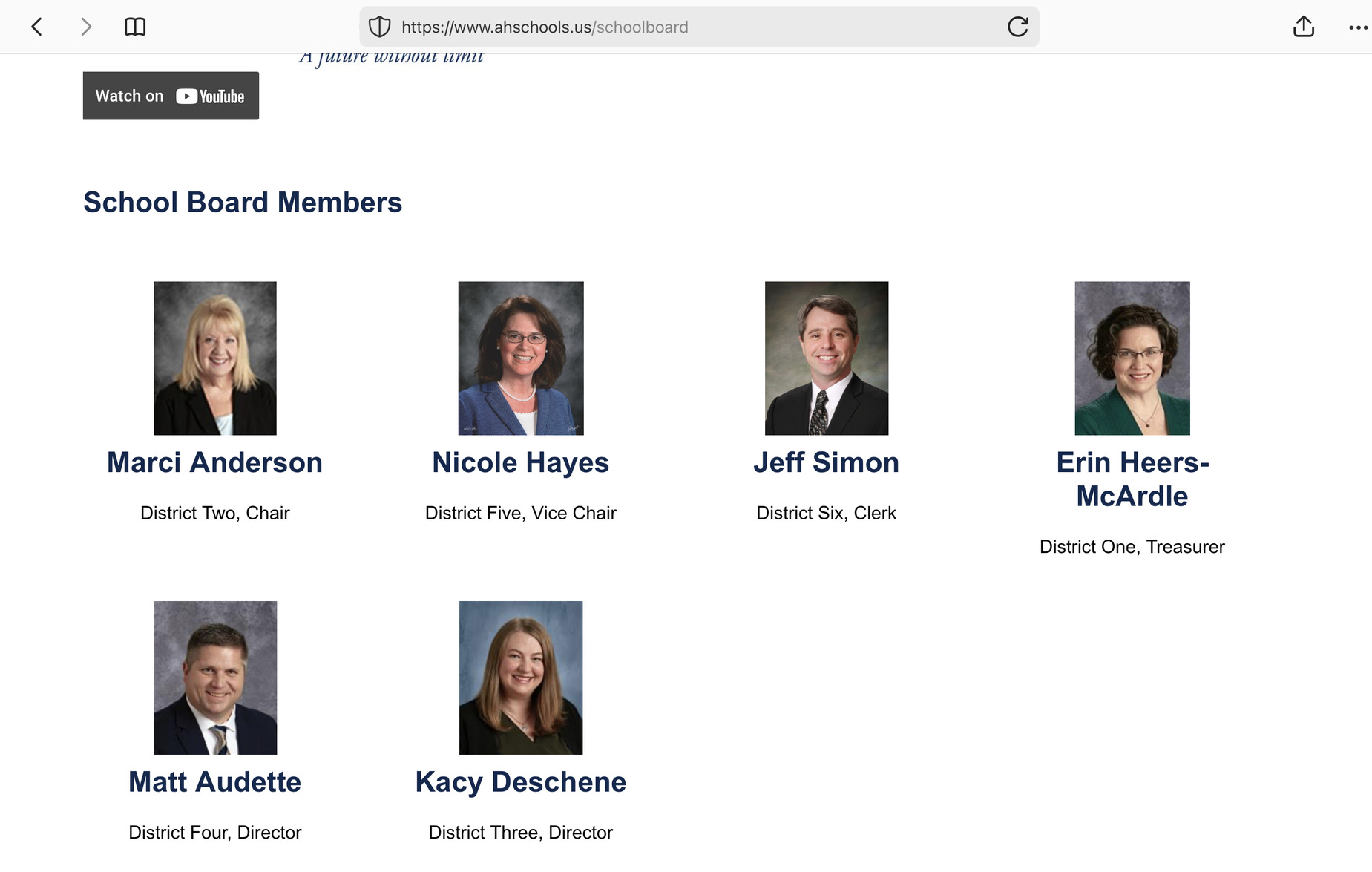The width and height of the screenshot is (1372, 872).
Task: Select Erin Heers-McArdle's photo
Action: (1132, 358)
